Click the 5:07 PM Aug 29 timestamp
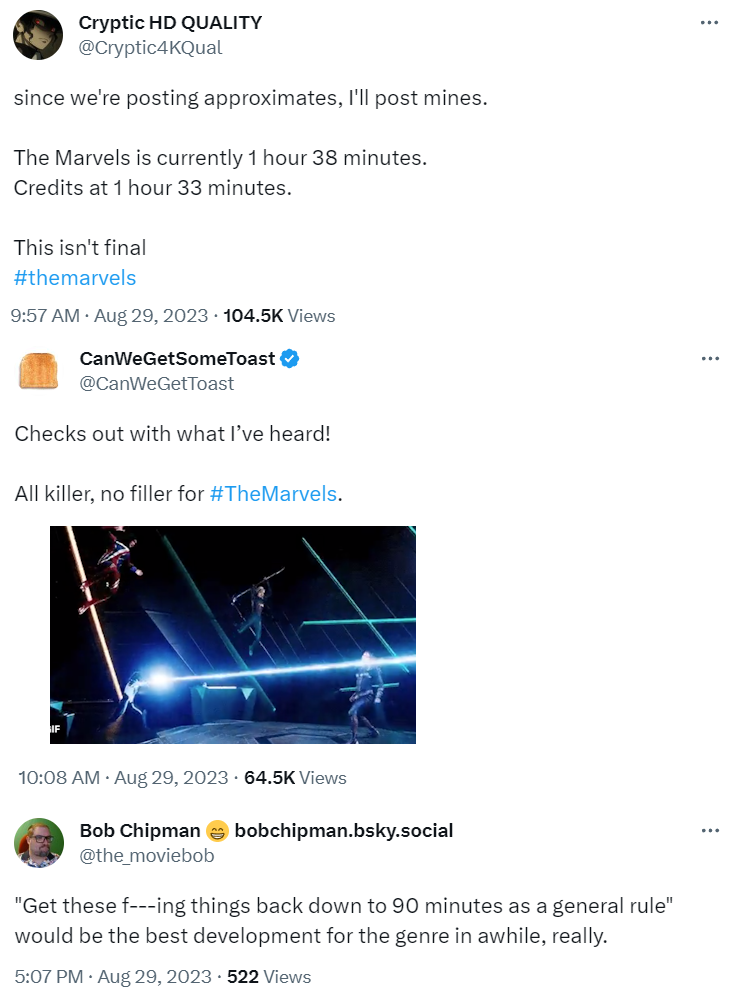Viewport: 735px width, 998px height. tap(113, 977)
